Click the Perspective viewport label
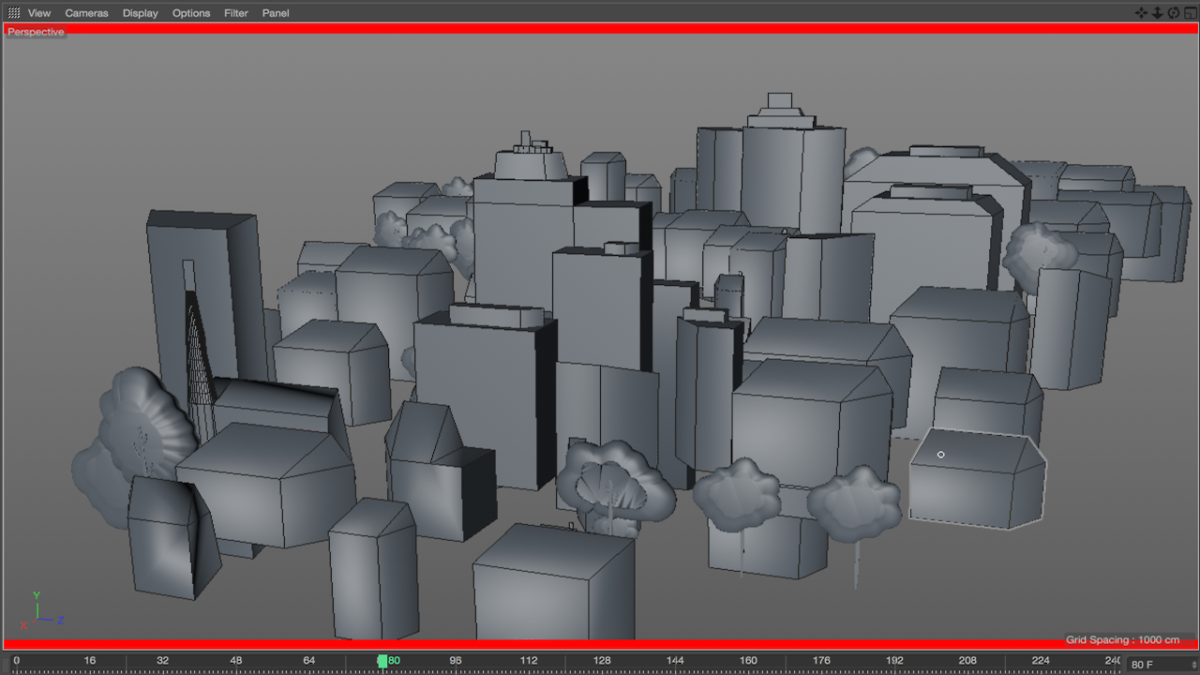 click(36, 32)
